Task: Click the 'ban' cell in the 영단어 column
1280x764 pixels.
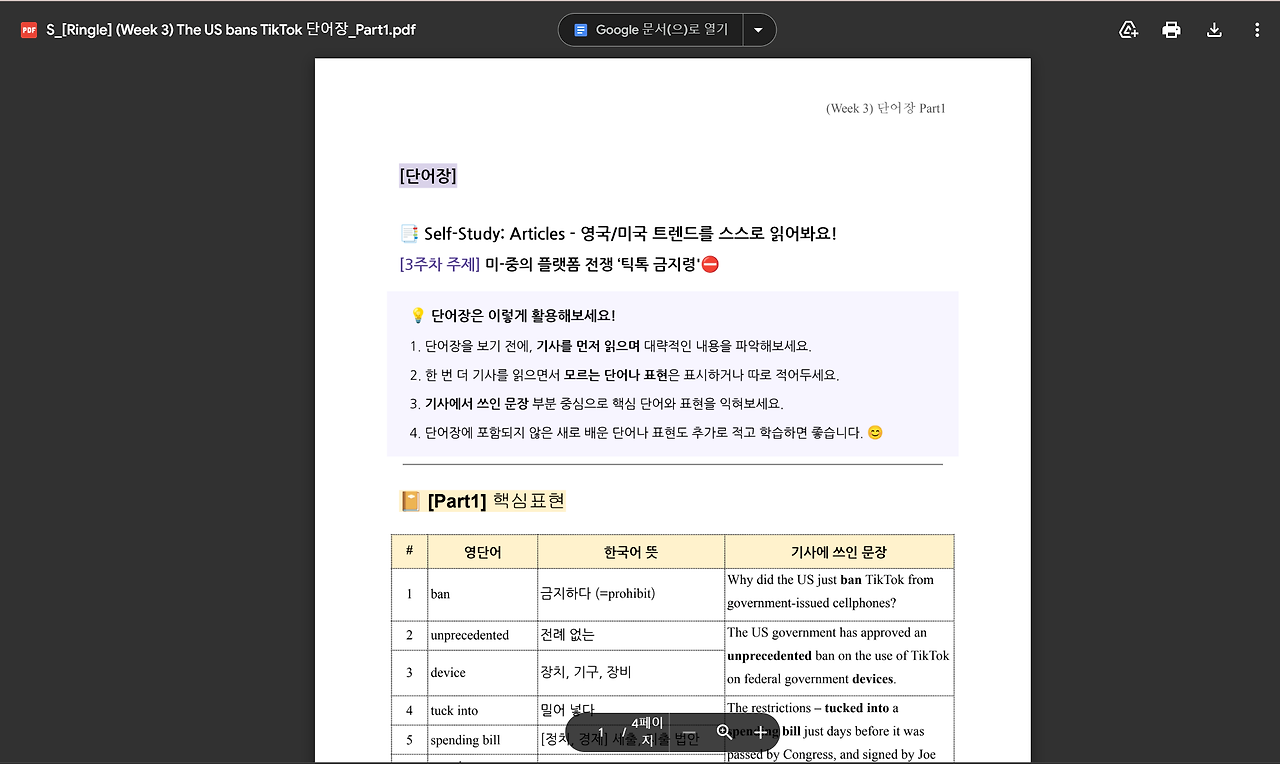Action: pos(482,594)
